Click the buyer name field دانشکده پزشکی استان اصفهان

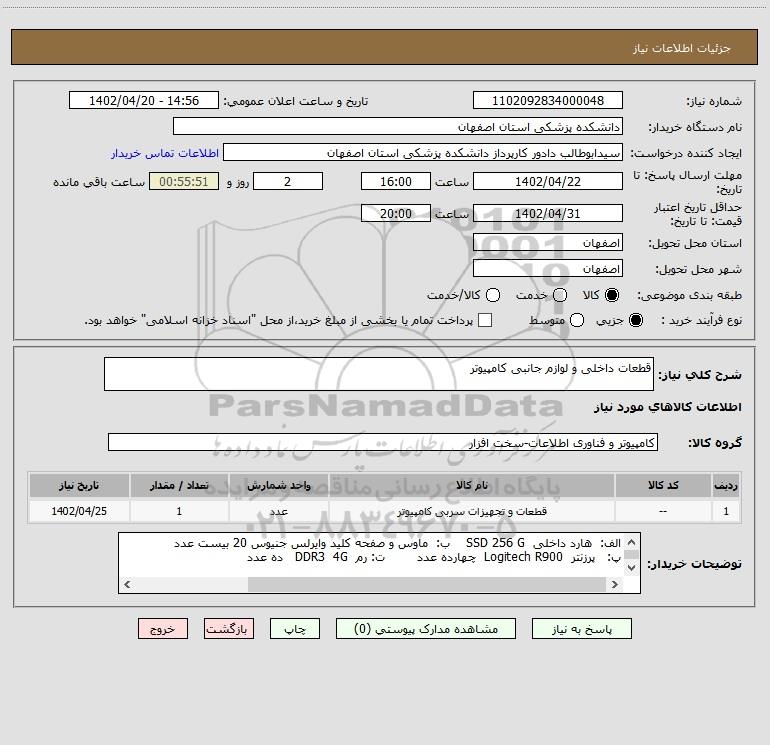398,126
